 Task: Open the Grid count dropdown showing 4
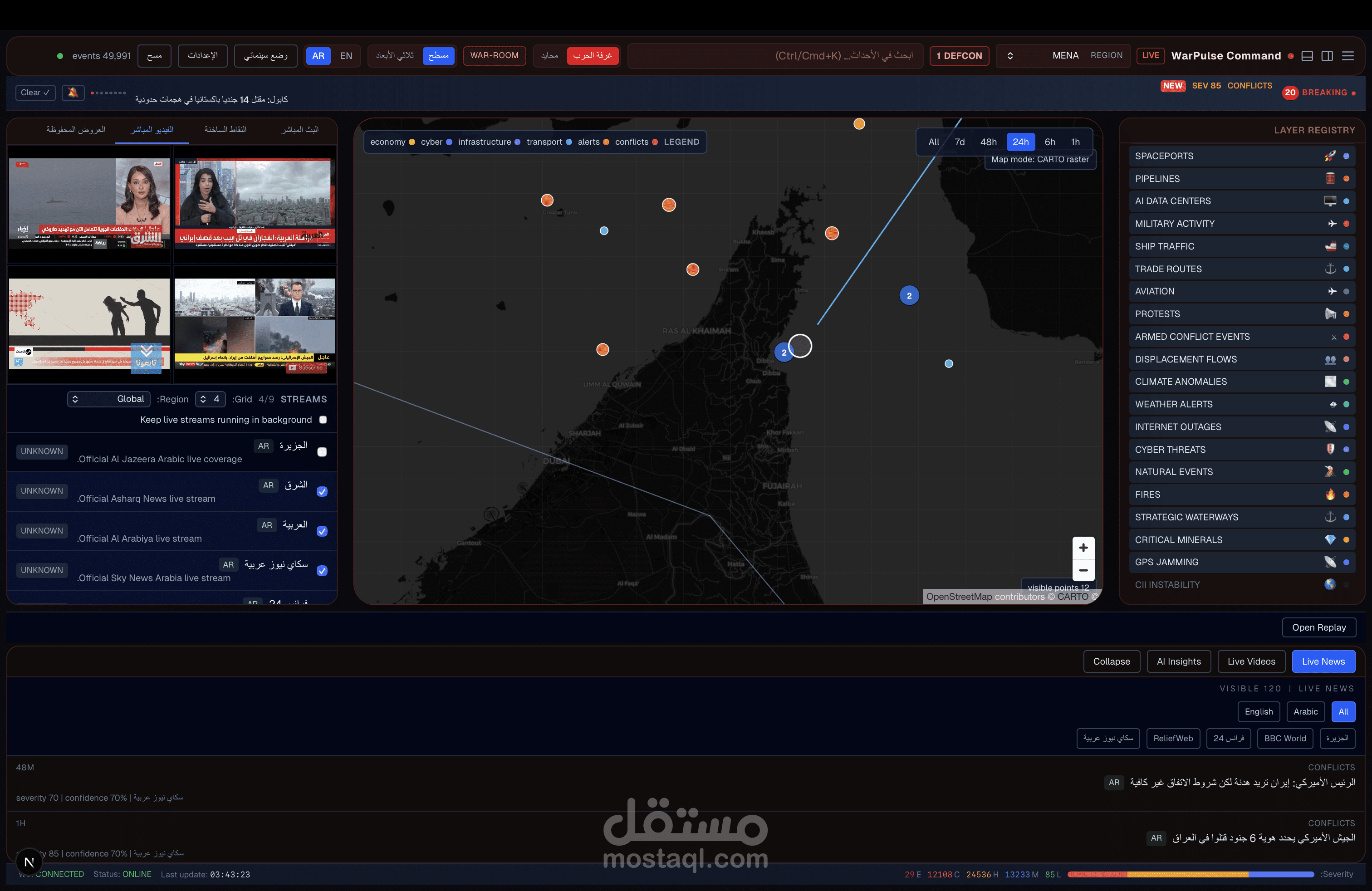tap(210, 399)
